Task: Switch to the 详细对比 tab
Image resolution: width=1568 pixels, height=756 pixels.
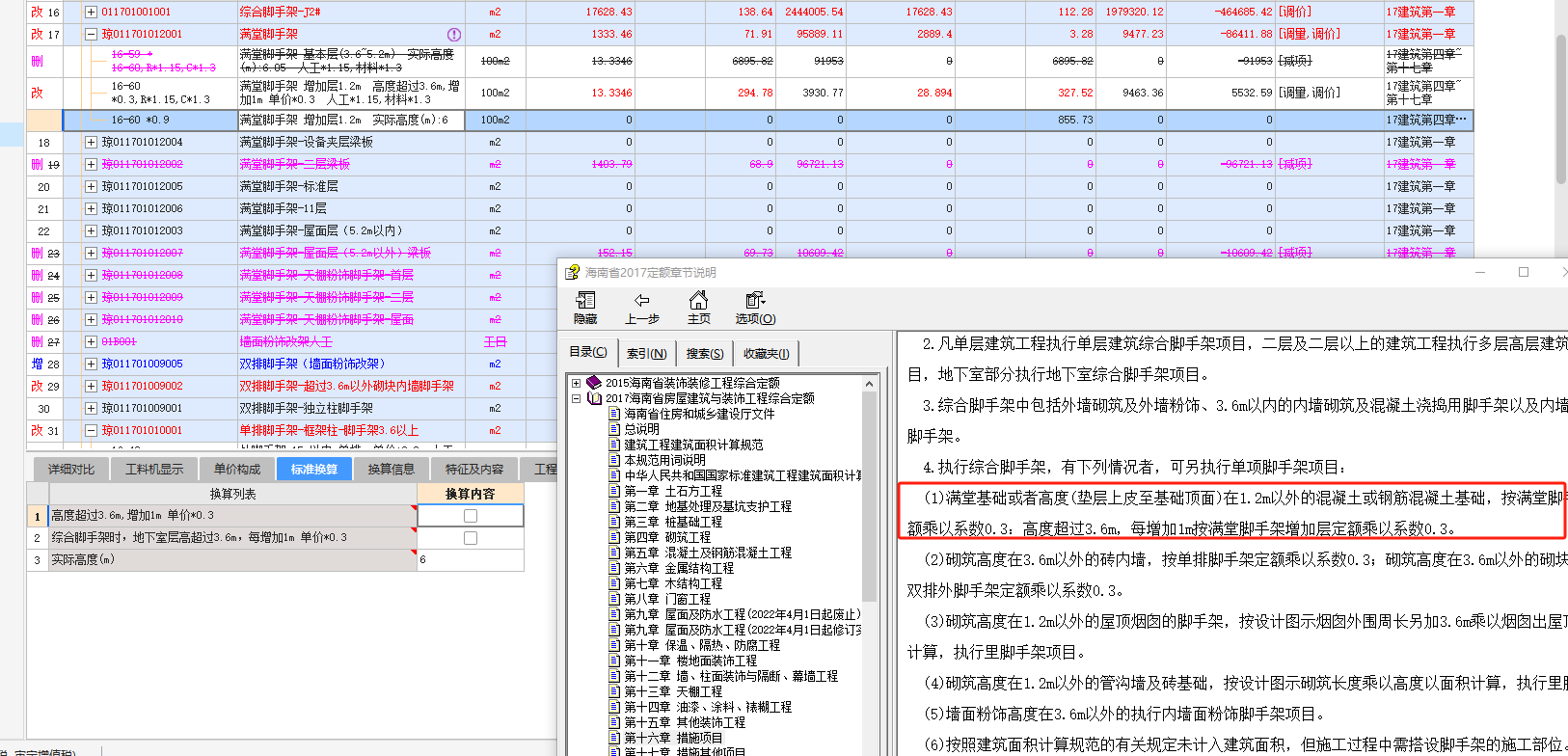Action: (x=71, y=470)
